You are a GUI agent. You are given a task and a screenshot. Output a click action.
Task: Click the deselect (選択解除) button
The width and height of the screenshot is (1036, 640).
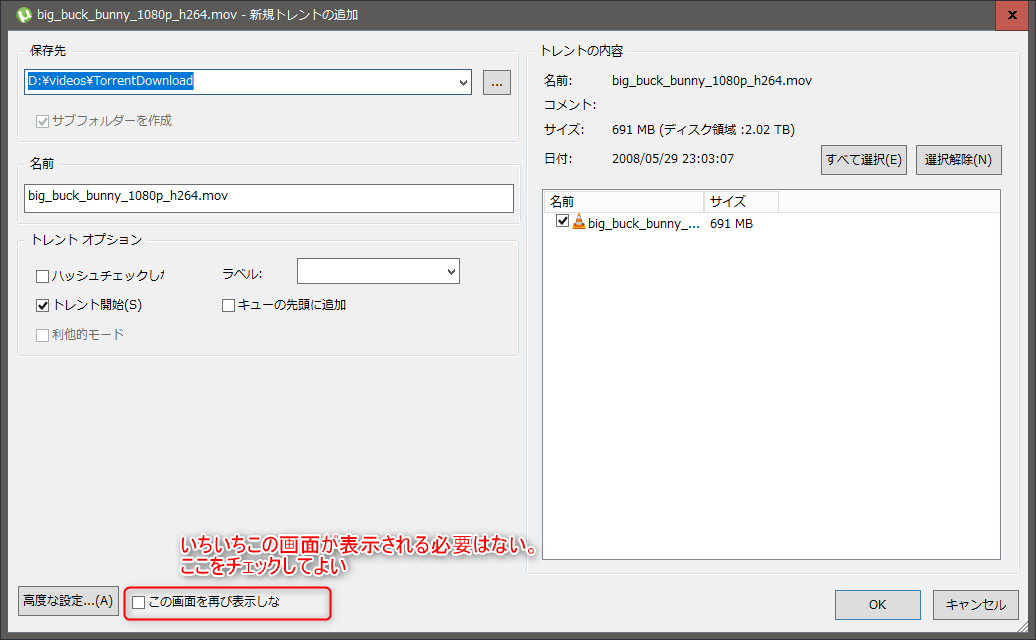pos(958,160)
